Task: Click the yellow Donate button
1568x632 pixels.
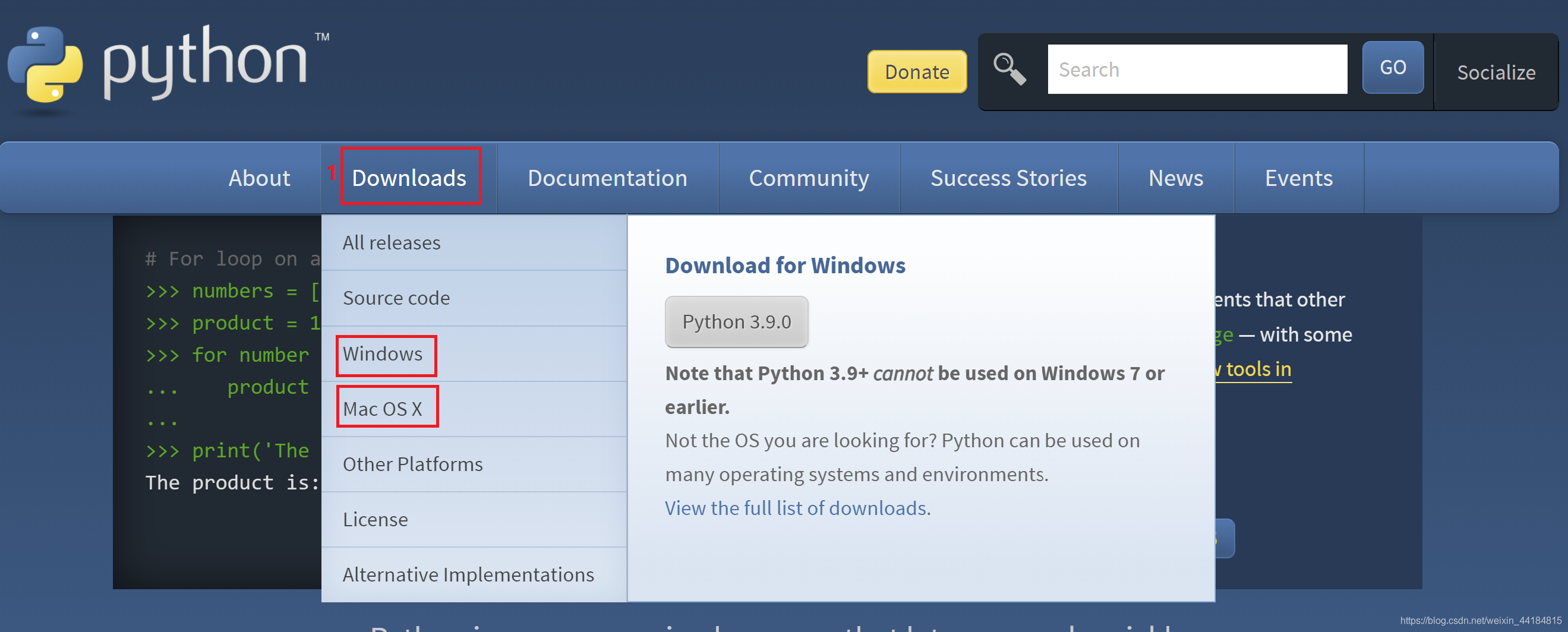Action: pyautogui.click(x=917, y=72)
